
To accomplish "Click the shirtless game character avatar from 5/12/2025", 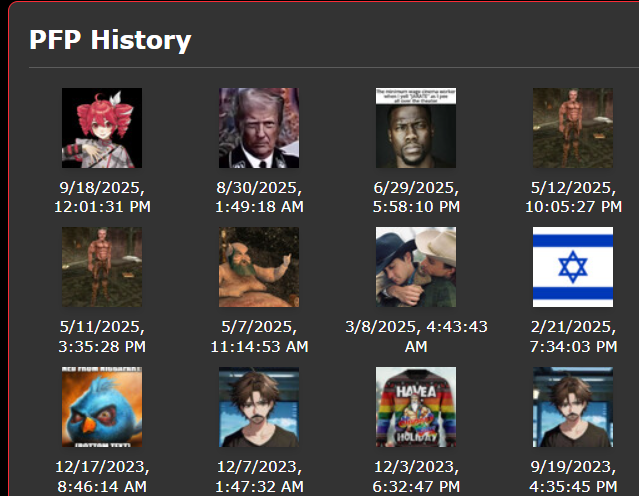I will (x=573, y=128).
